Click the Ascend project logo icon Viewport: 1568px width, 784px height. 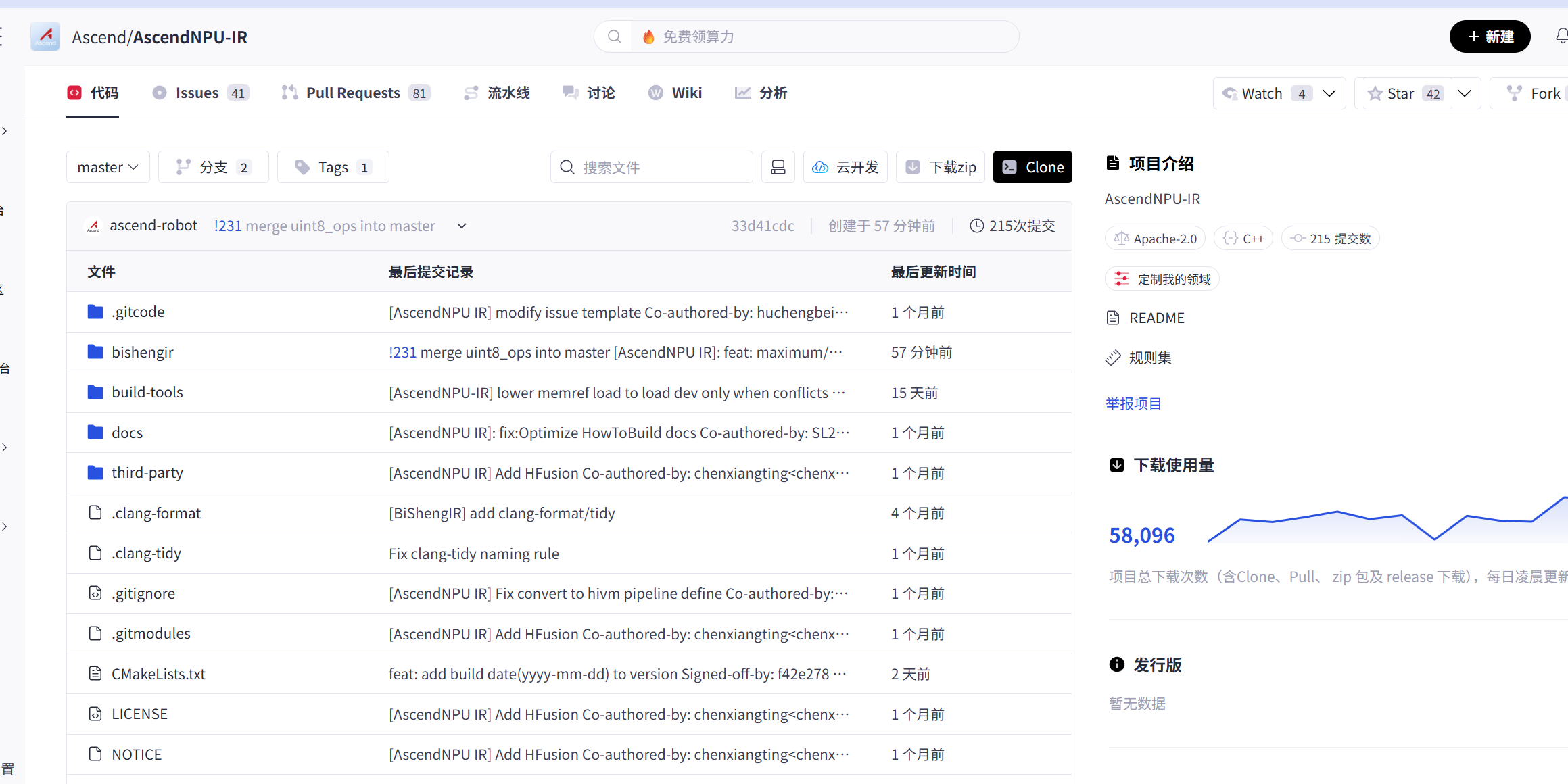point(45,36)
